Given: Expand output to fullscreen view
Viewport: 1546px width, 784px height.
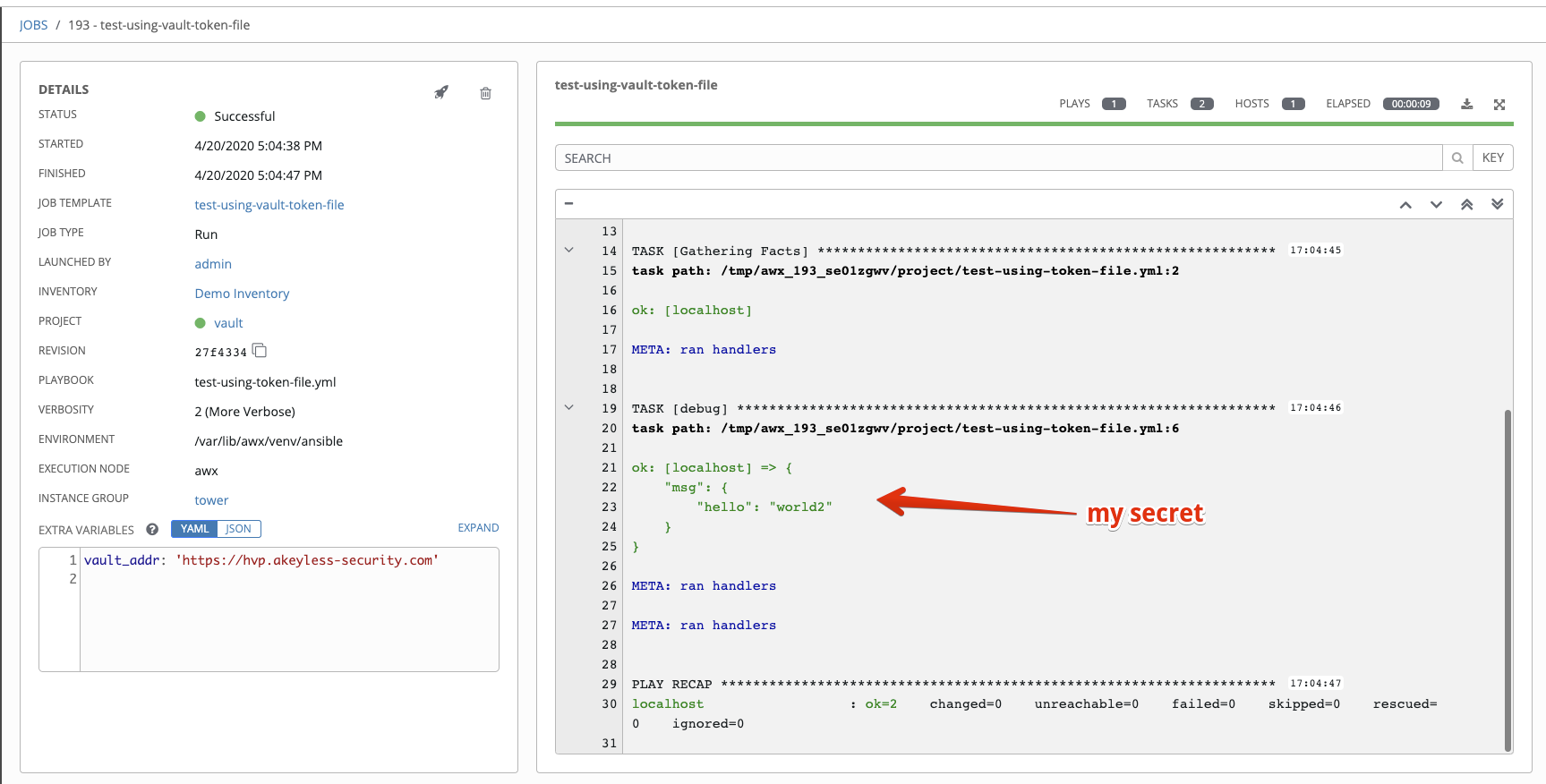Looking at the screenshot, I should [x=1499, y=104].
